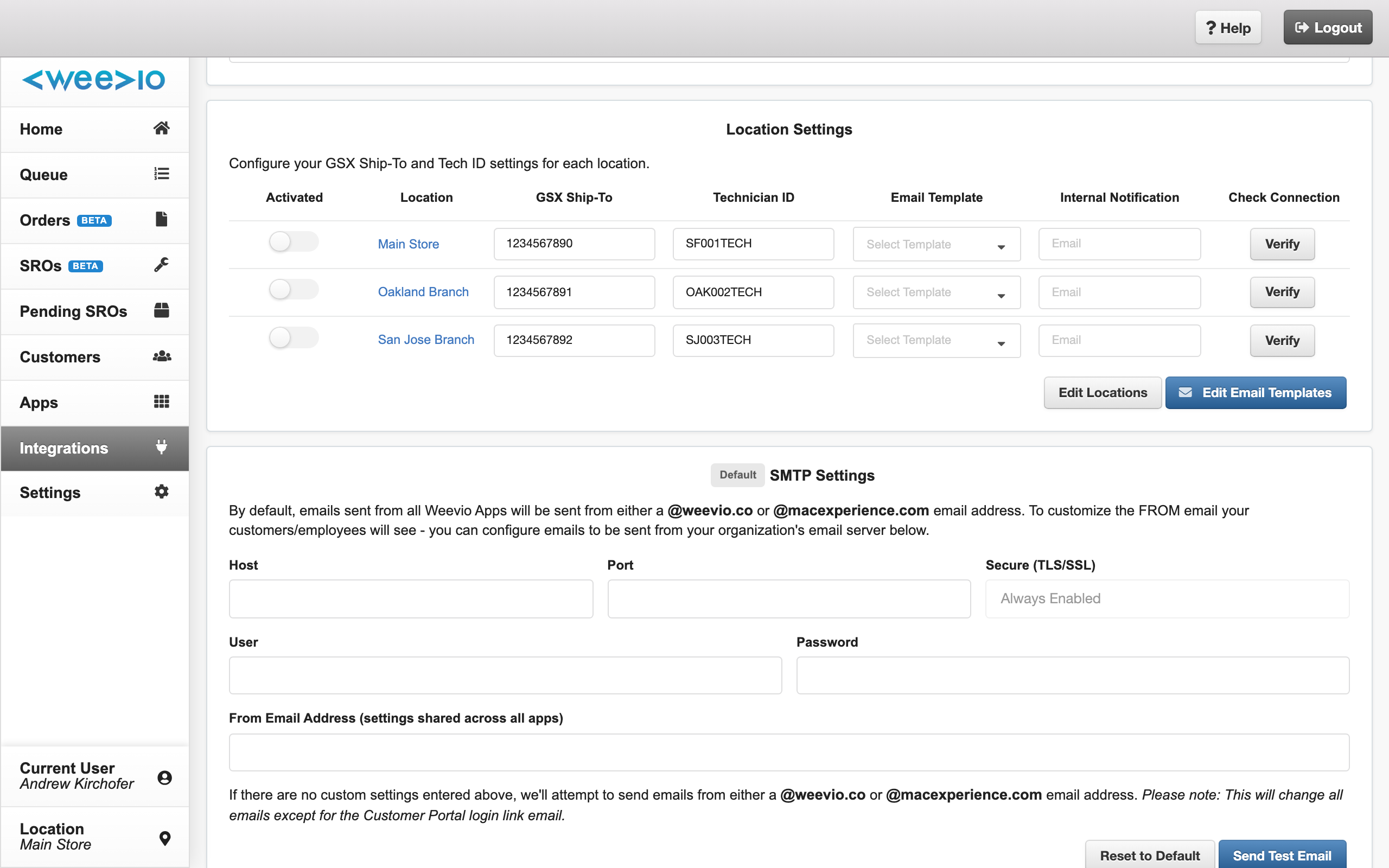Click the Queue list icon
This screenshot has width=1389, height=868.
point(161,174)
